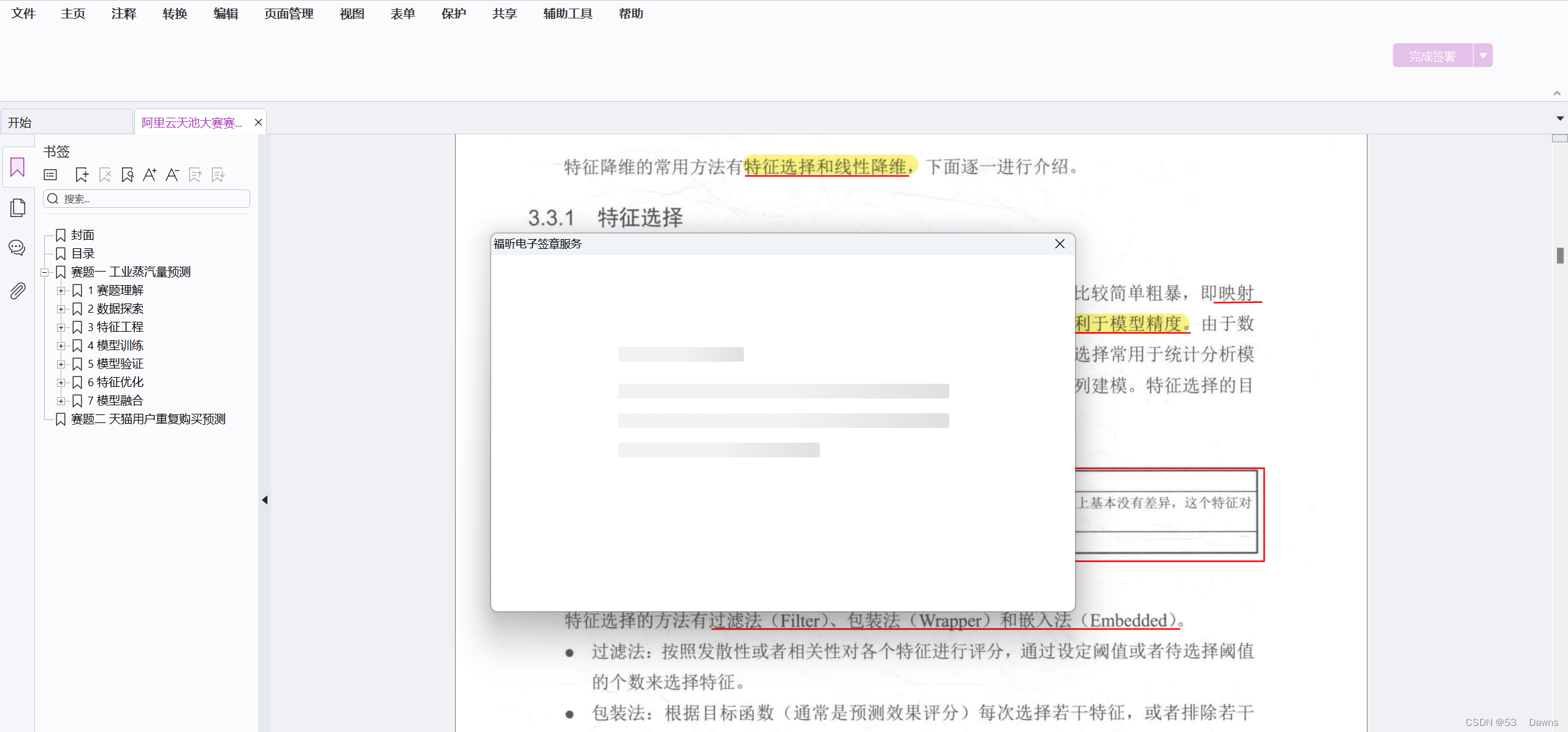Open the bookmark options list icon
The height and width of the screenshot is (732, 1568).
point(50,175)
